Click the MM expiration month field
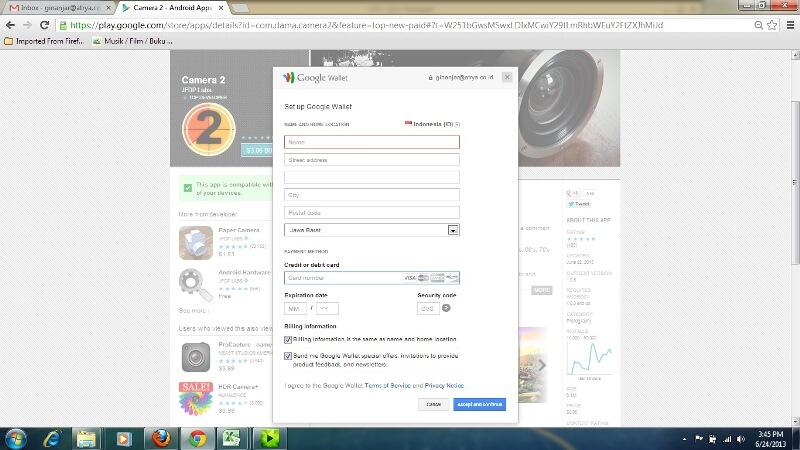 [295, 309]
